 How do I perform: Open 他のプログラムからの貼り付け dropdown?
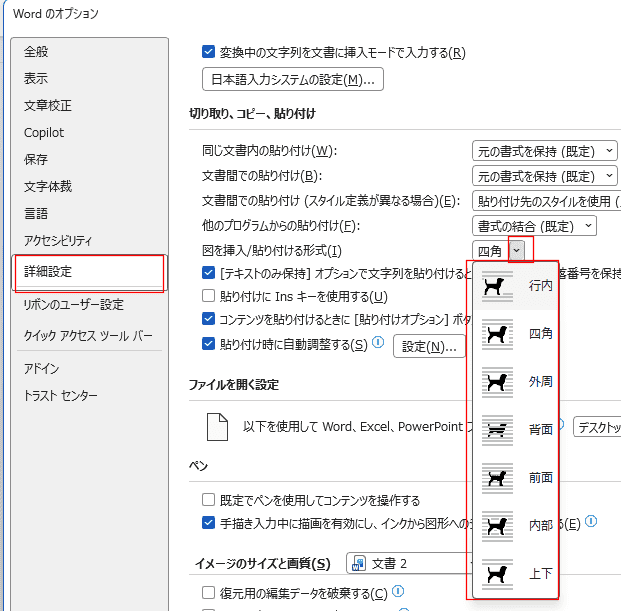[x=534, y=226]
